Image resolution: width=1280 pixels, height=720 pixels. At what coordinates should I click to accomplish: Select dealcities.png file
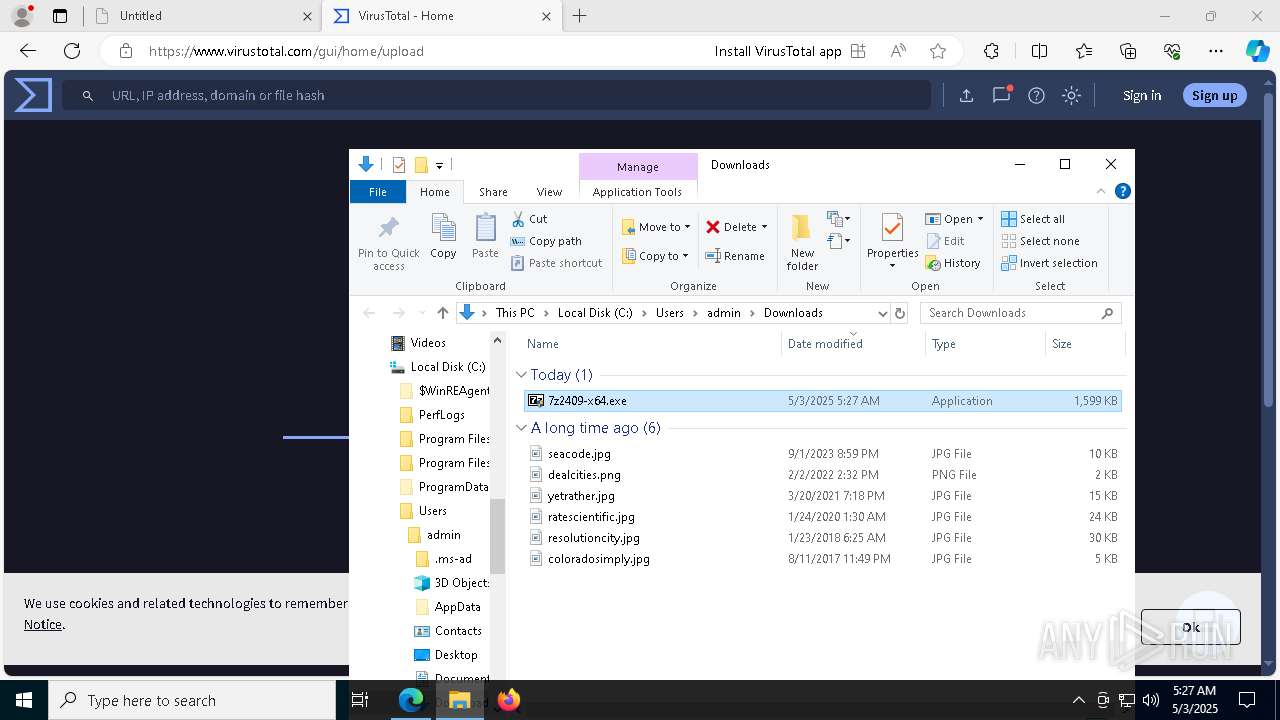584,475
